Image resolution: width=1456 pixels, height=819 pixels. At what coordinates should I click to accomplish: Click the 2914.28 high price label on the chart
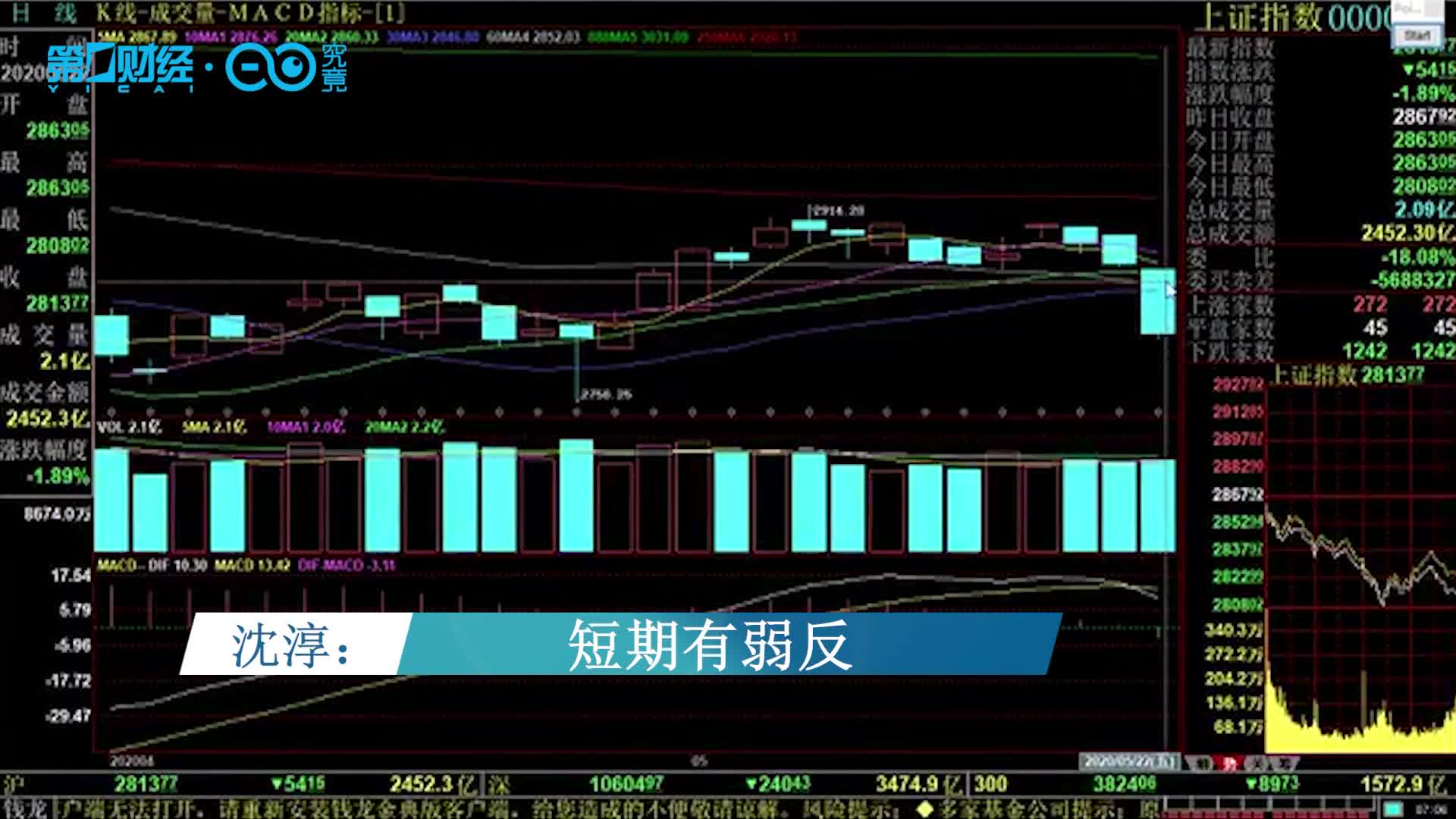(x=837, y=210)
